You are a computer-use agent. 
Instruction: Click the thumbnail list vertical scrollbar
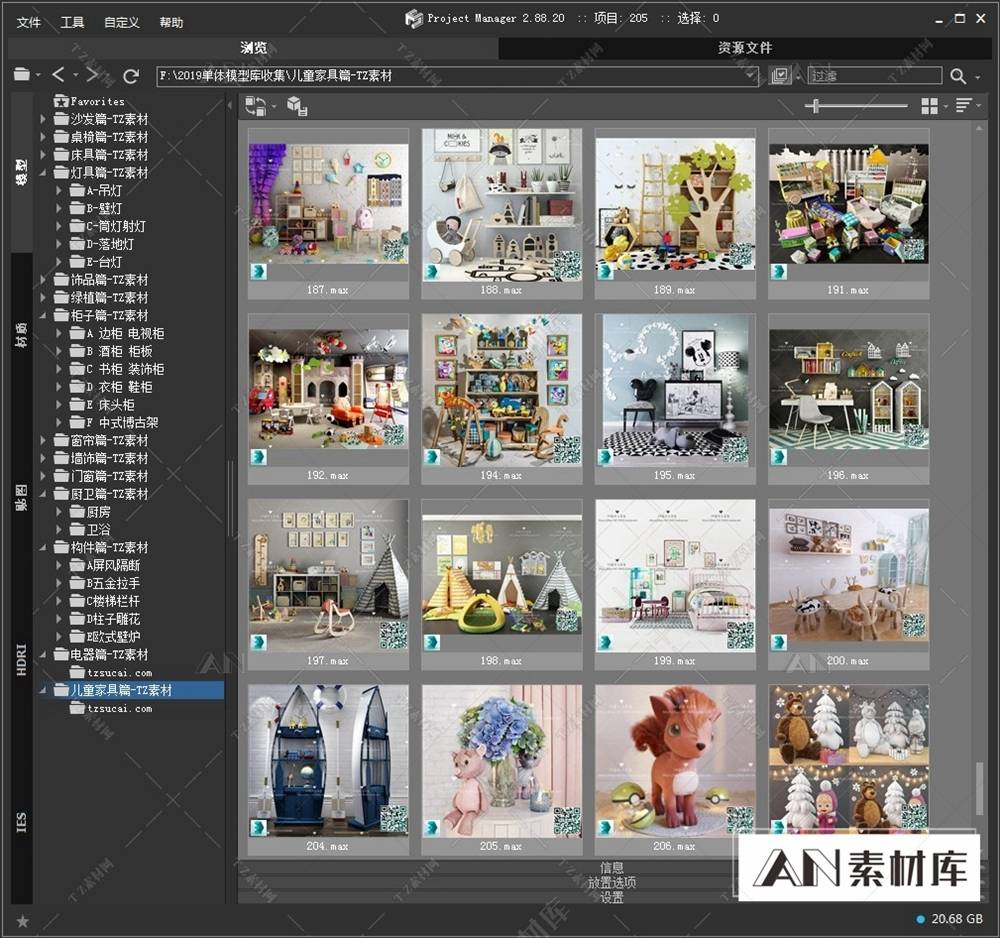[x=980, y=788]
